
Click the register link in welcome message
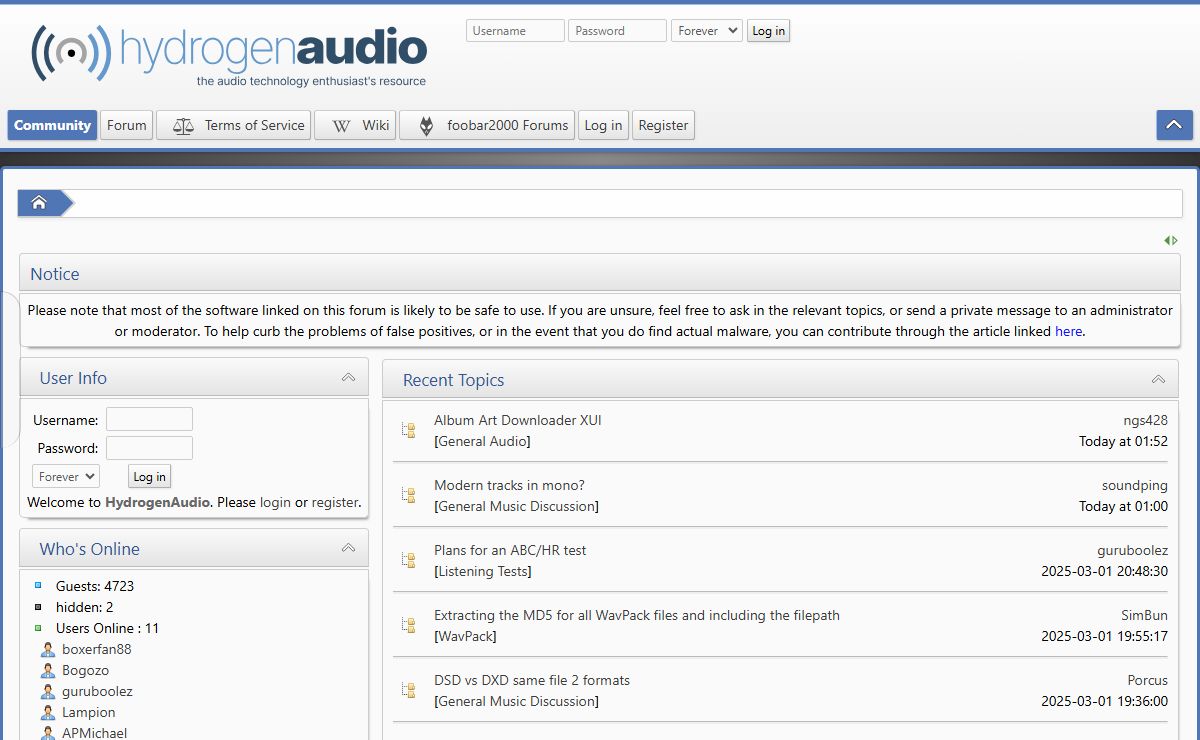click(334, 502)
